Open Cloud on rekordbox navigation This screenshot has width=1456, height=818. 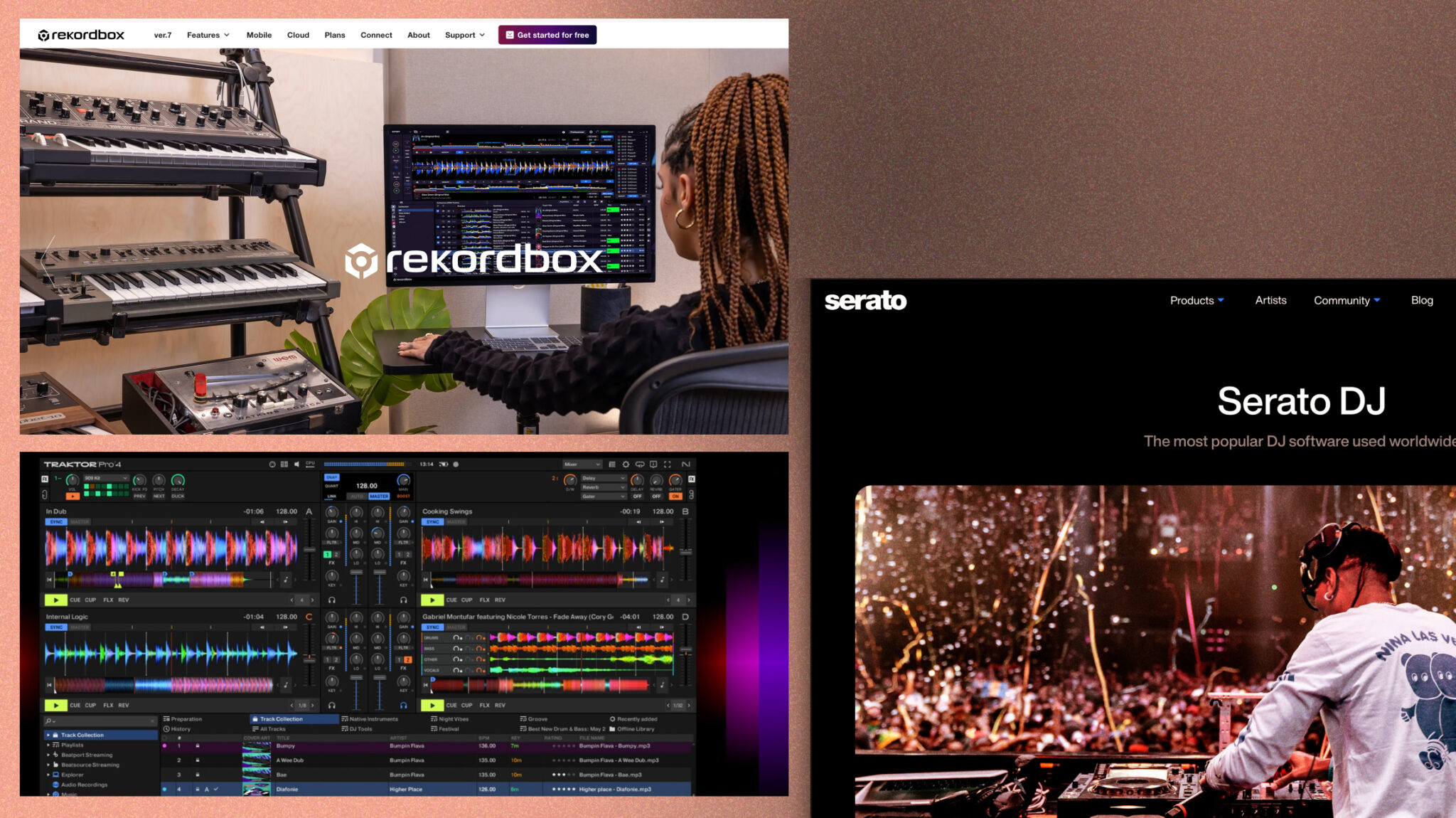pos(298,35)
